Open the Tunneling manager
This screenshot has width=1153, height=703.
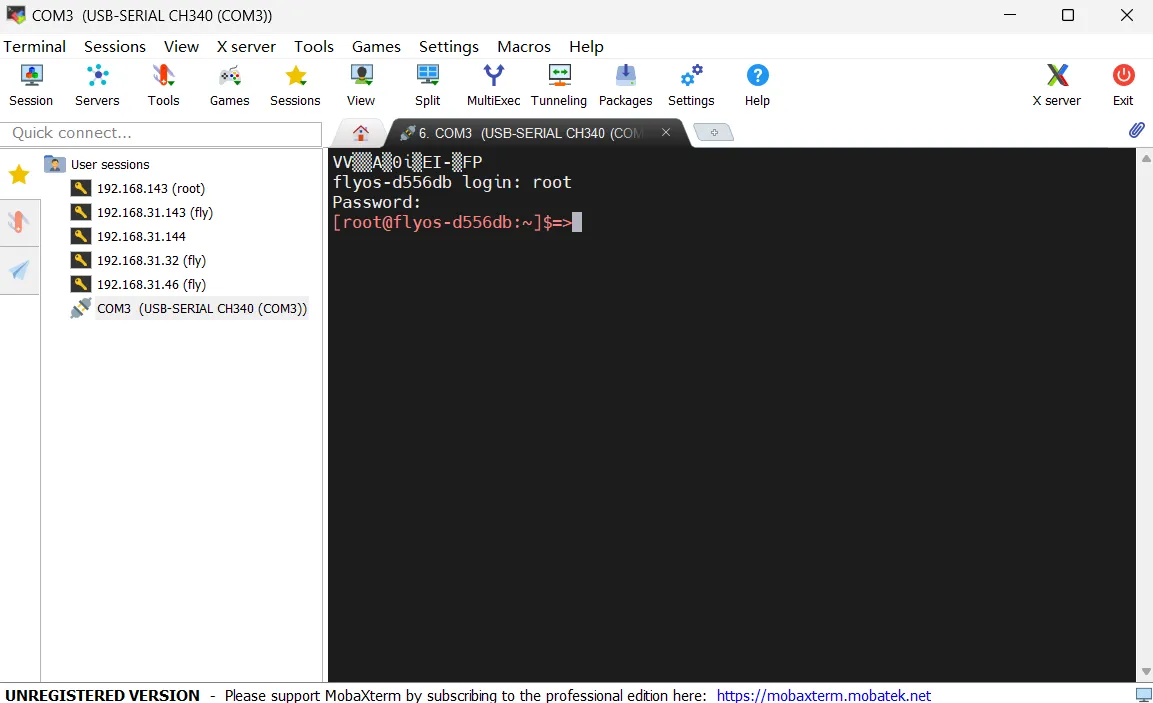click(559, 85)
